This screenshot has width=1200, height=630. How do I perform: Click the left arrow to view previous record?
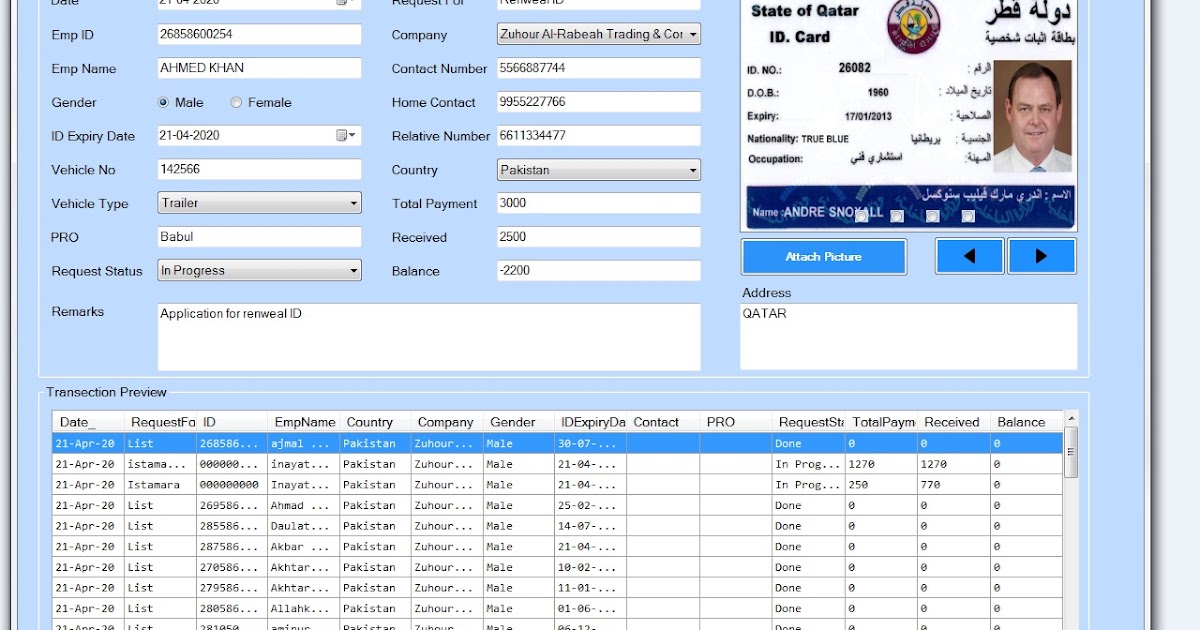[x=968, y=256]
